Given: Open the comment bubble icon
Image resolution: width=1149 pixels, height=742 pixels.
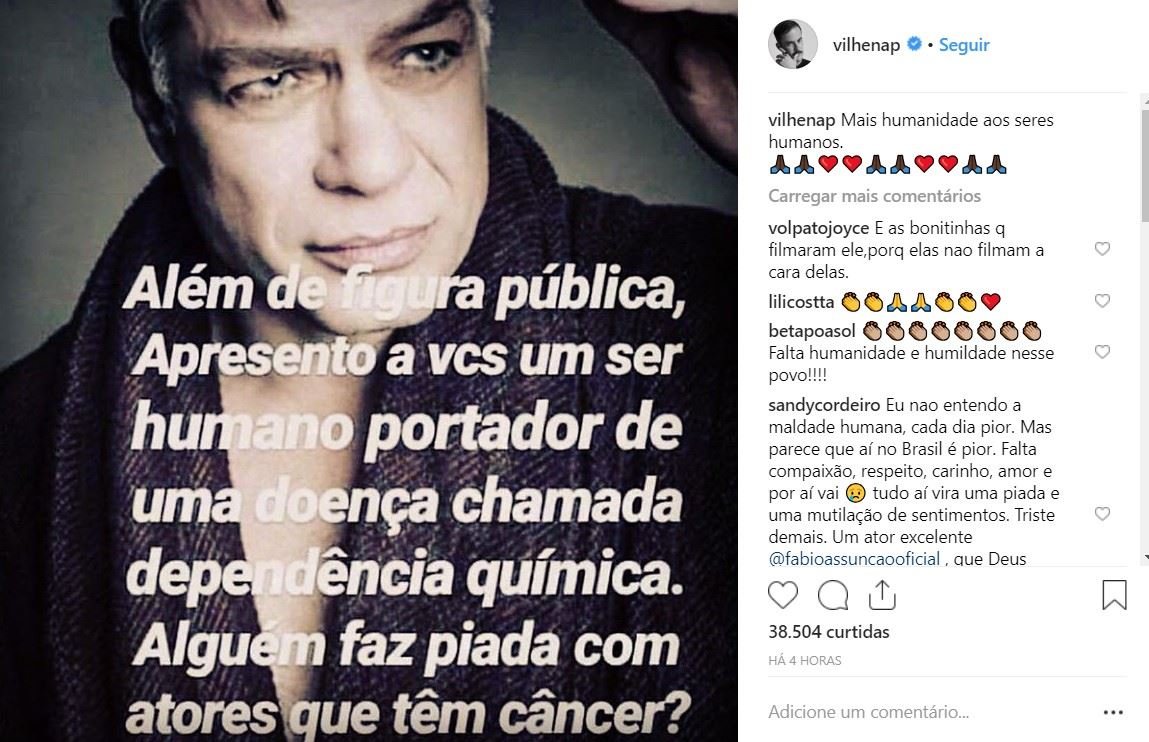Looking at the screenshot, I should pyautogui.click(x=832, y=595).
